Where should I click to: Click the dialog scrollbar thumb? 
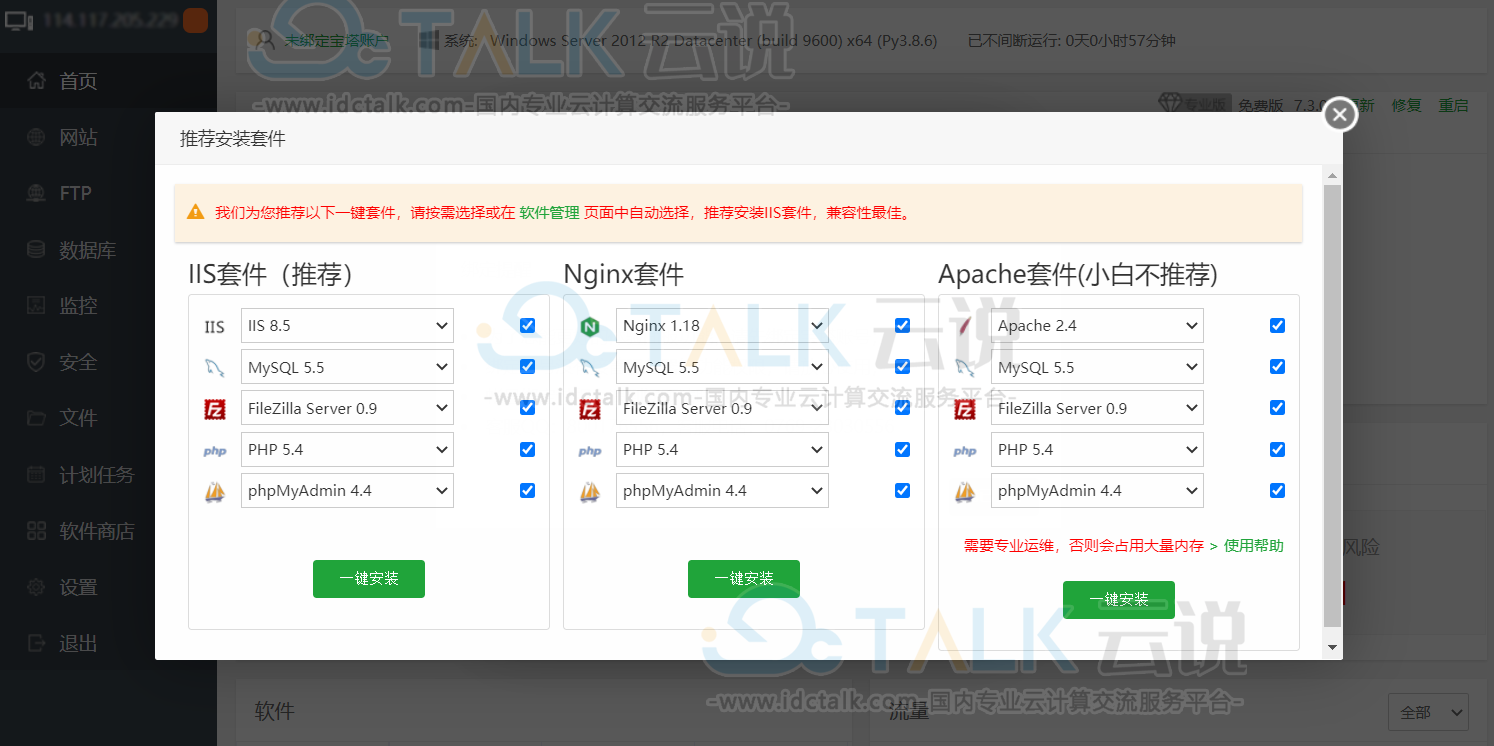(1332, 405)
